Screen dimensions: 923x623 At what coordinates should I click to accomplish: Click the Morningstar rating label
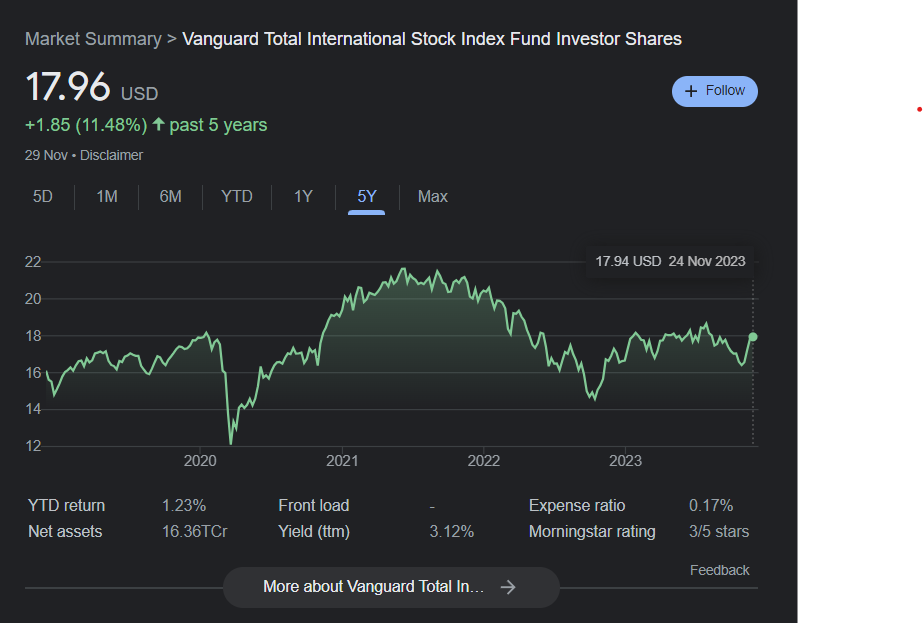(592, 531)
